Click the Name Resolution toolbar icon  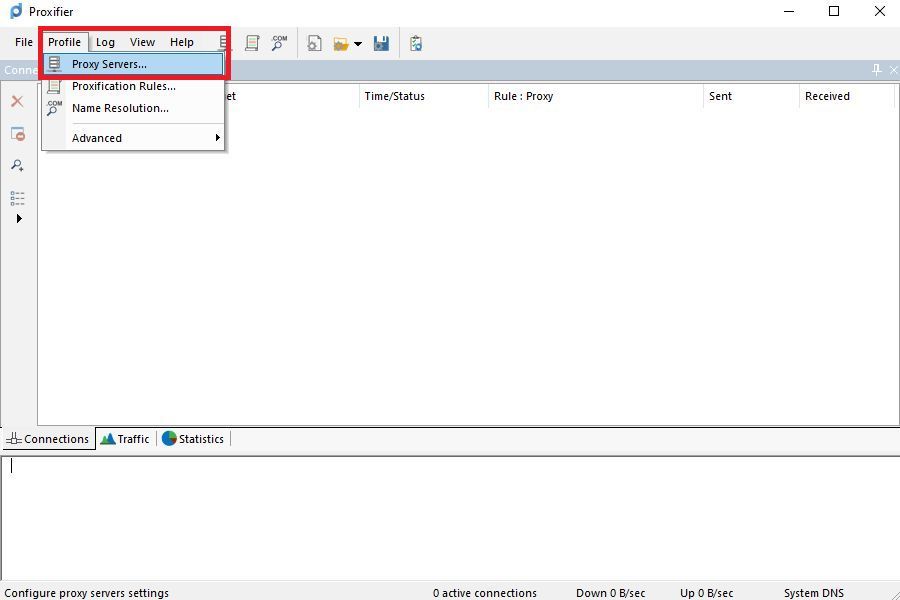pos(279,42)
